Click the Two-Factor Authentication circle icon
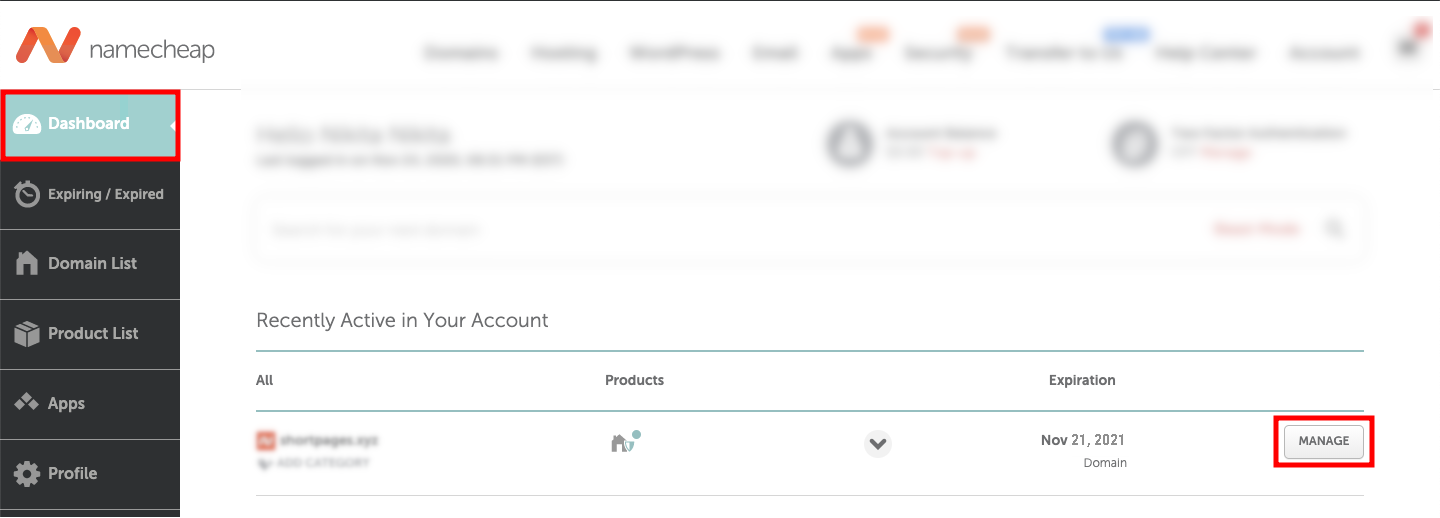The height and width of the screenshot is (518, 1440). (1134, 143)
